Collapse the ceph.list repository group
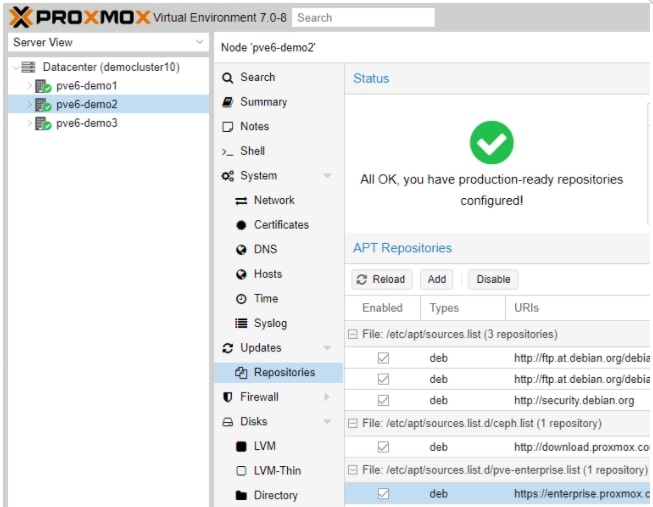653x507 pixels. pos(352,424)
